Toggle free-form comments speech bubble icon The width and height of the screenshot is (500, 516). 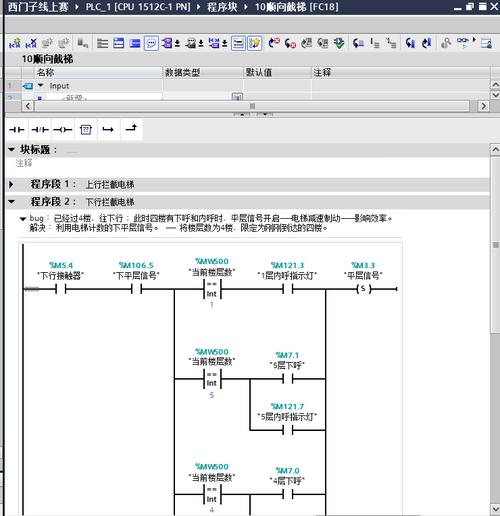151,43
